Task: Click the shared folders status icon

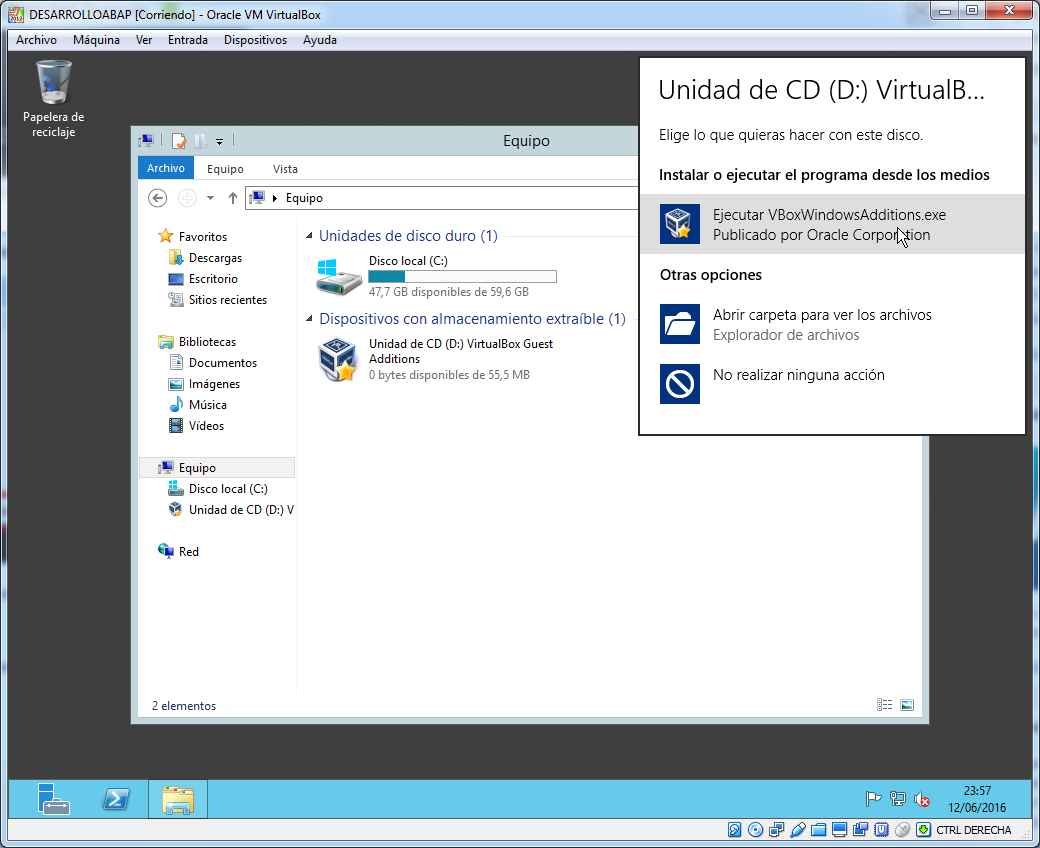Action: tap(818, 829)
